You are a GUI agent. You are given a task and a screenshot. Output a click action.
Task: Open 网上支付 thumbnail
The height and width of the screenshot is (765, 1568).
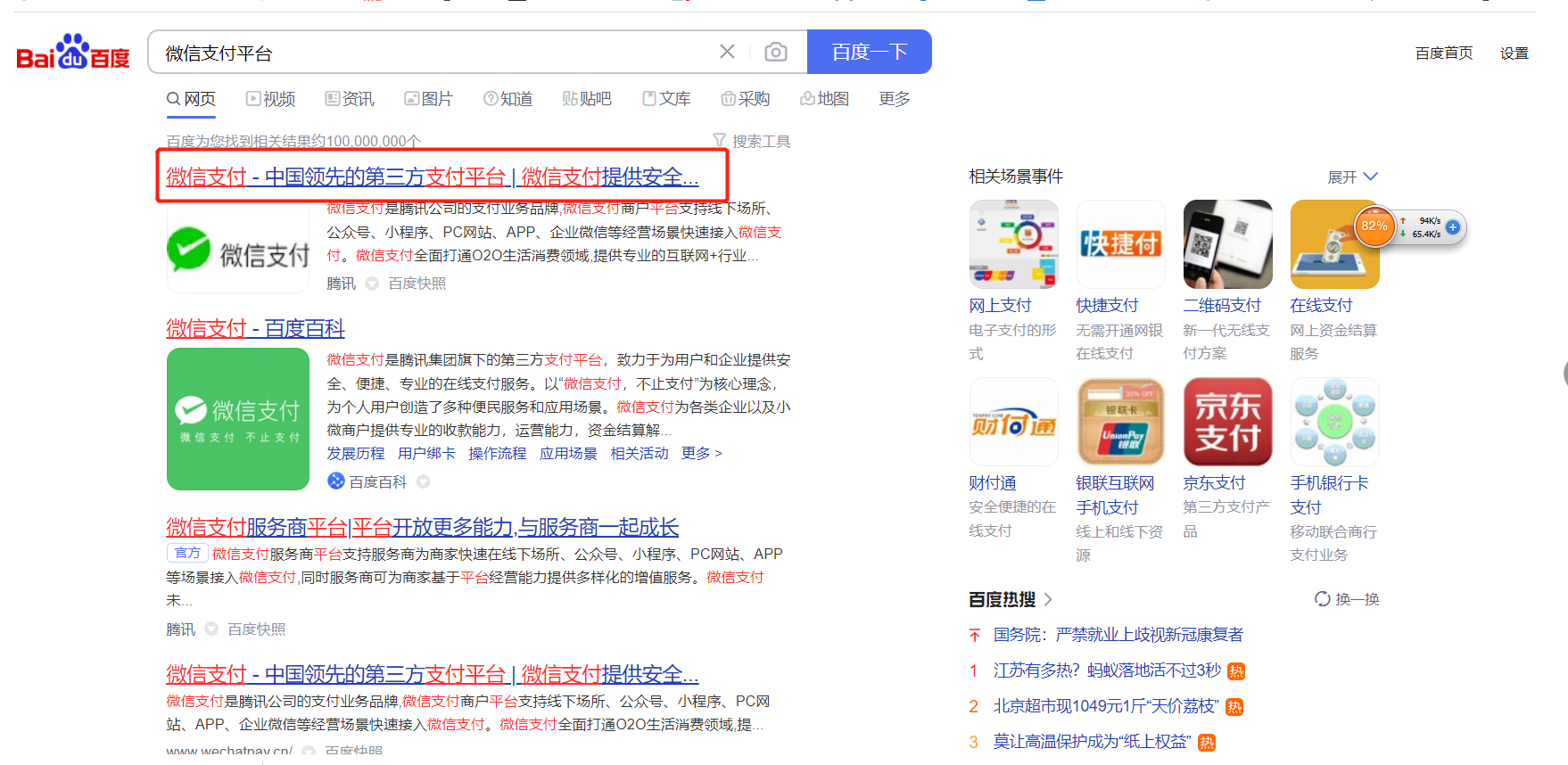[x=1014, y=244]
